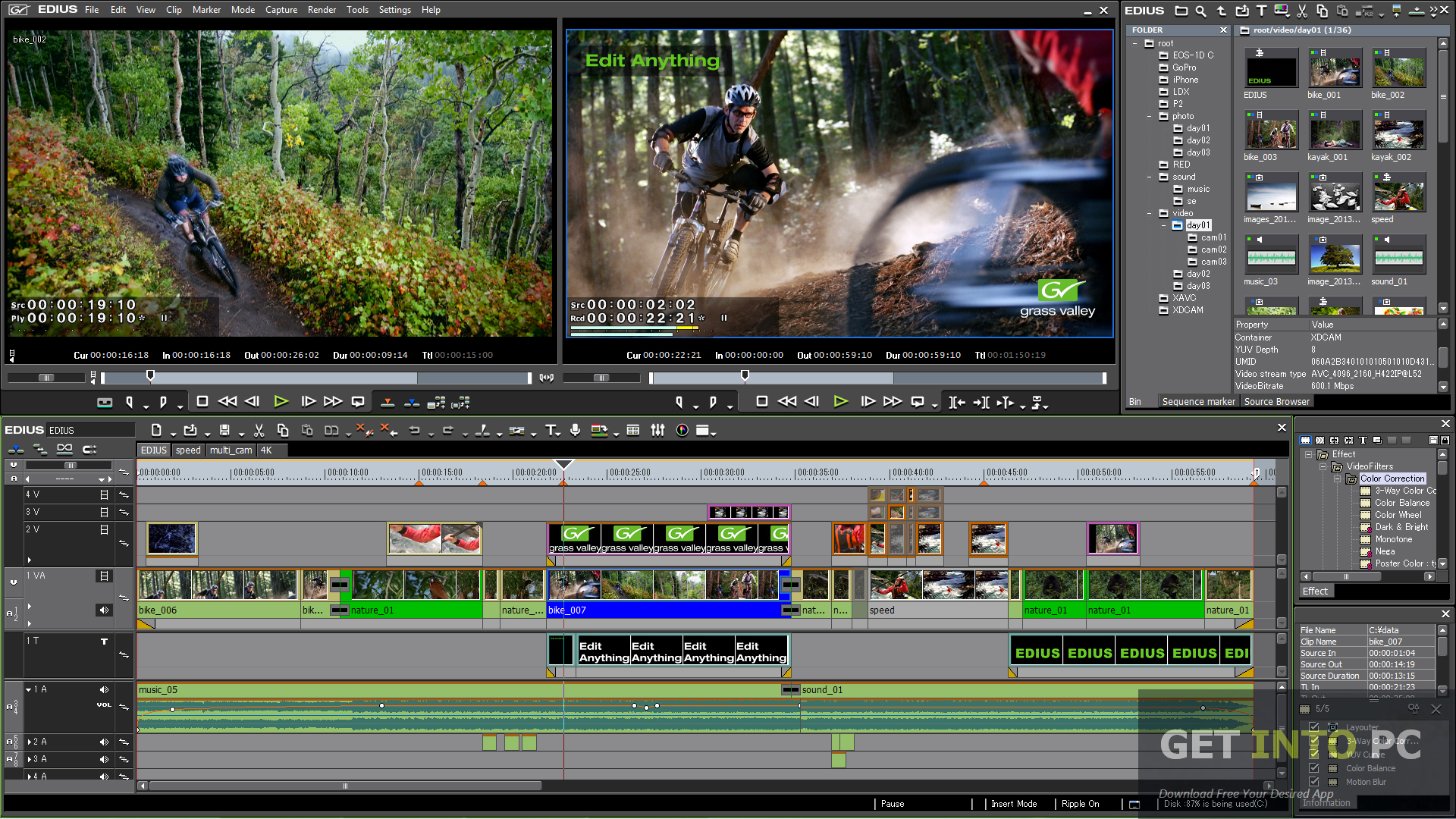
Task: Select the Ripple Delete icon in timeline
Action: (x=385, y=430)
